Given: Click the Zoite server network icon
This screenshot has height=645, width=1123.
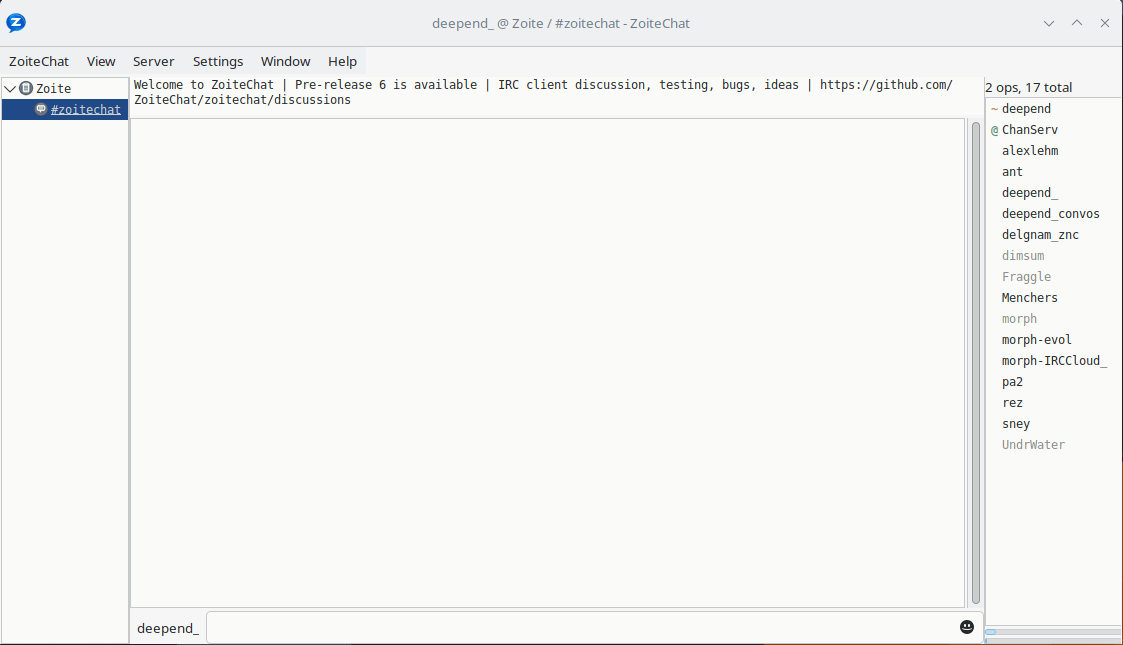Looking at the screenshot, I should [26, 89].
